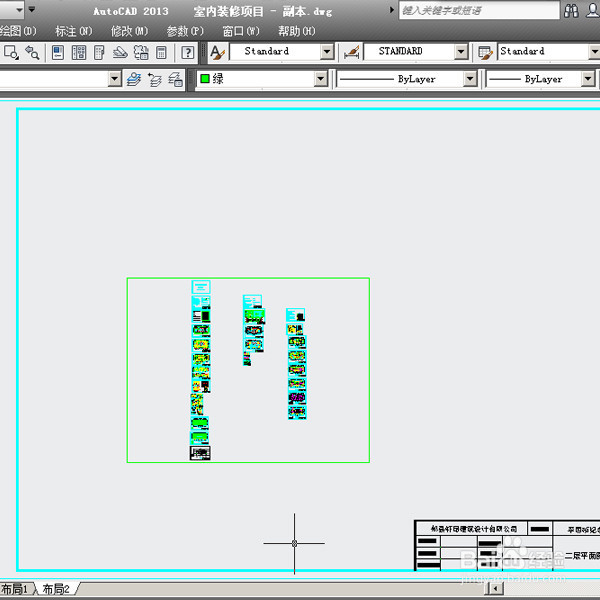Image resolution: width=600 pixels, height=600 pixels.
Task: Open the Text Style manager icon
Action: (218, 52)
